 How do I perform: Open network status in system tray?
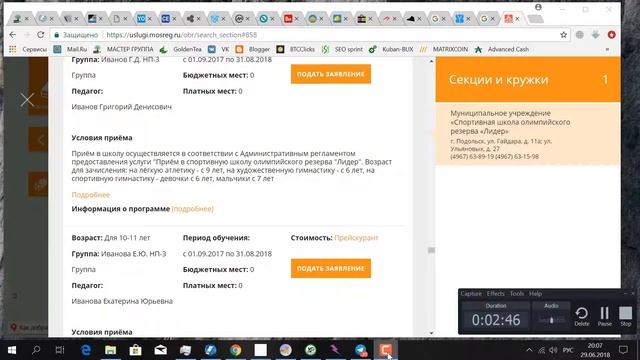click(541, 350)
